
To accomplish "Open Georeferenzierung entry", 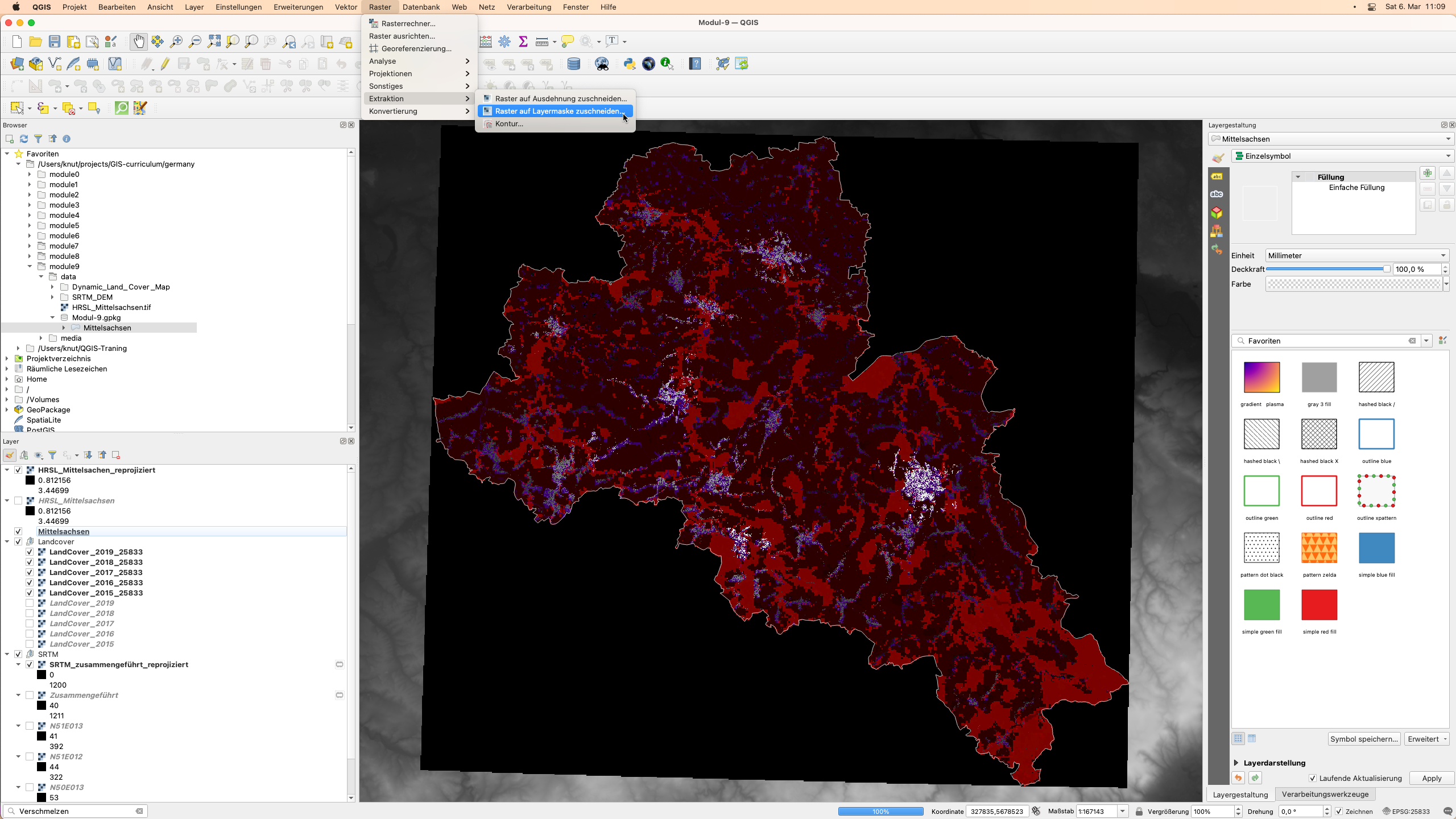I will pos(420,48).
